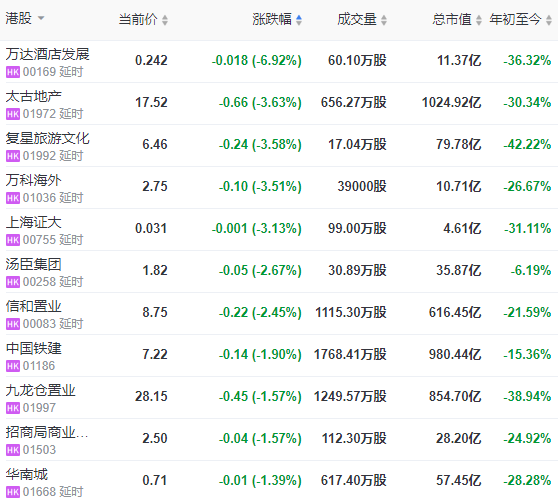
Task: Click change -0.24 (-3.58%)
Action: (x=260, y=144)
